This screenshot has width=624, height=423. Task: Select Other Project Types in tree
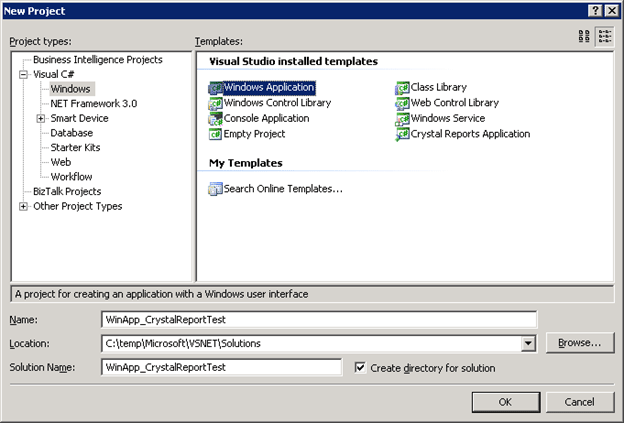[x=78, y=206]
